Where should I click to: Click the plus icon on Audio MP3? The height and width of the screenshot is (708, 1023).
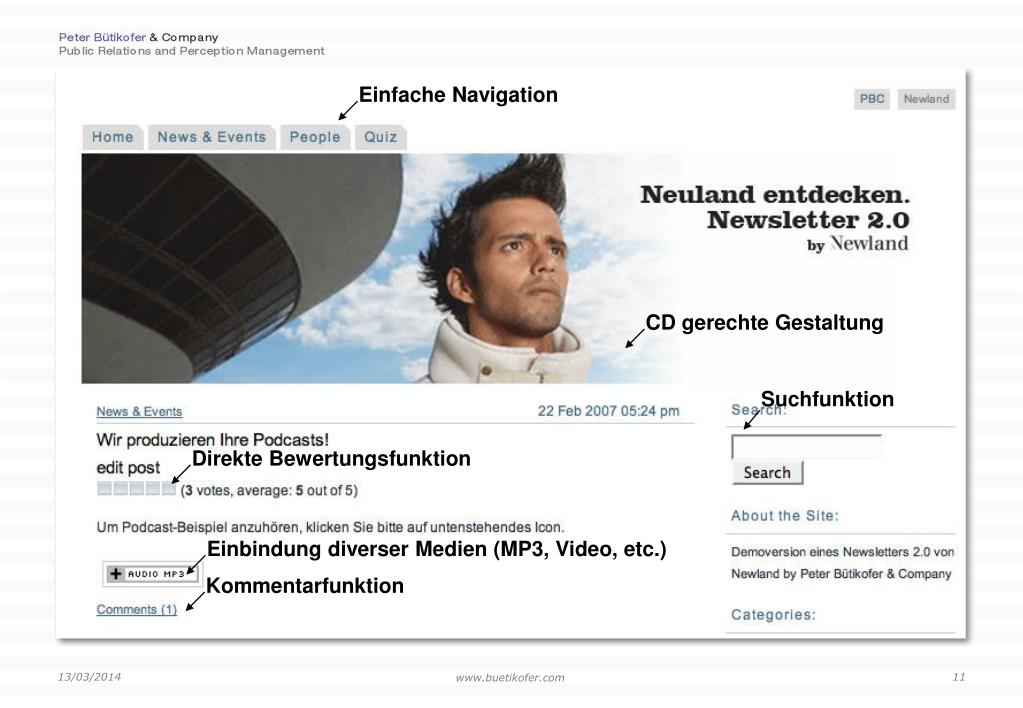pyautogui.click(x=116, y=574)
